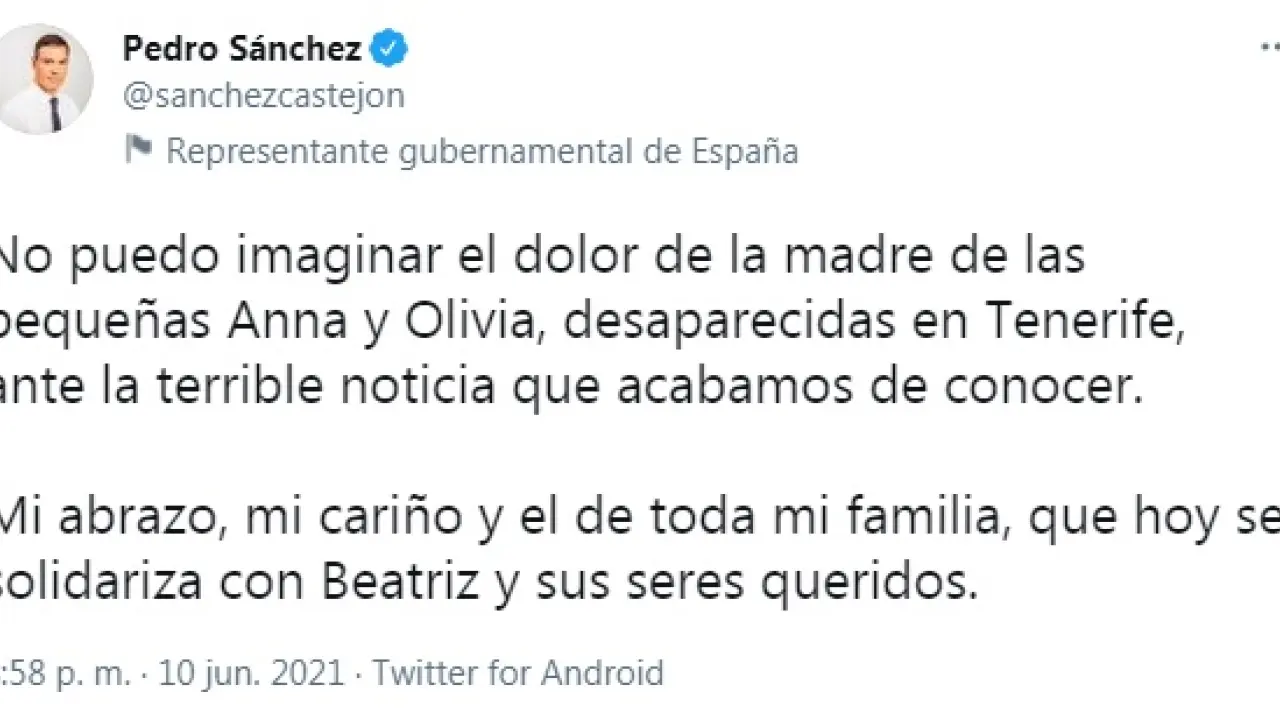The height and width of the screenshot is (720, 1280).
Task: Open the tweet's more options menu
Action: (x=1268, y=48)
